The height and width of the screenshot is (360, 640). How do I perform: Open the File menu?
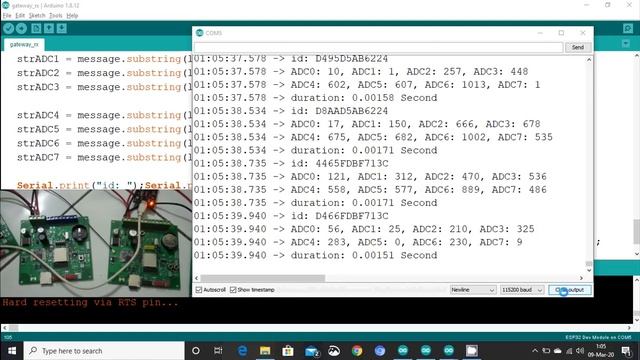(7, 16)
